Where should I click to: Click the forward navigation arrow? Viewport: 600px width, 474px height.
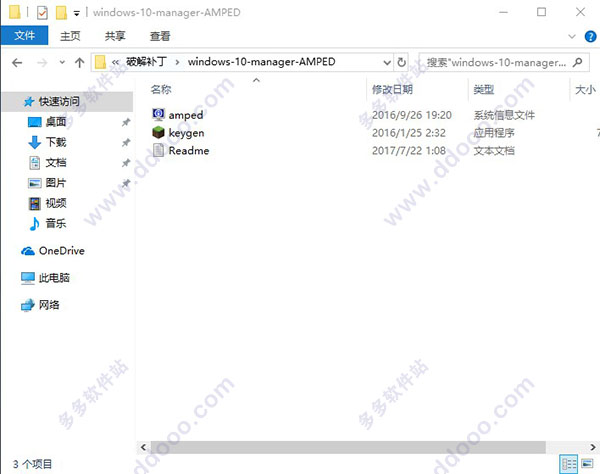42,62
